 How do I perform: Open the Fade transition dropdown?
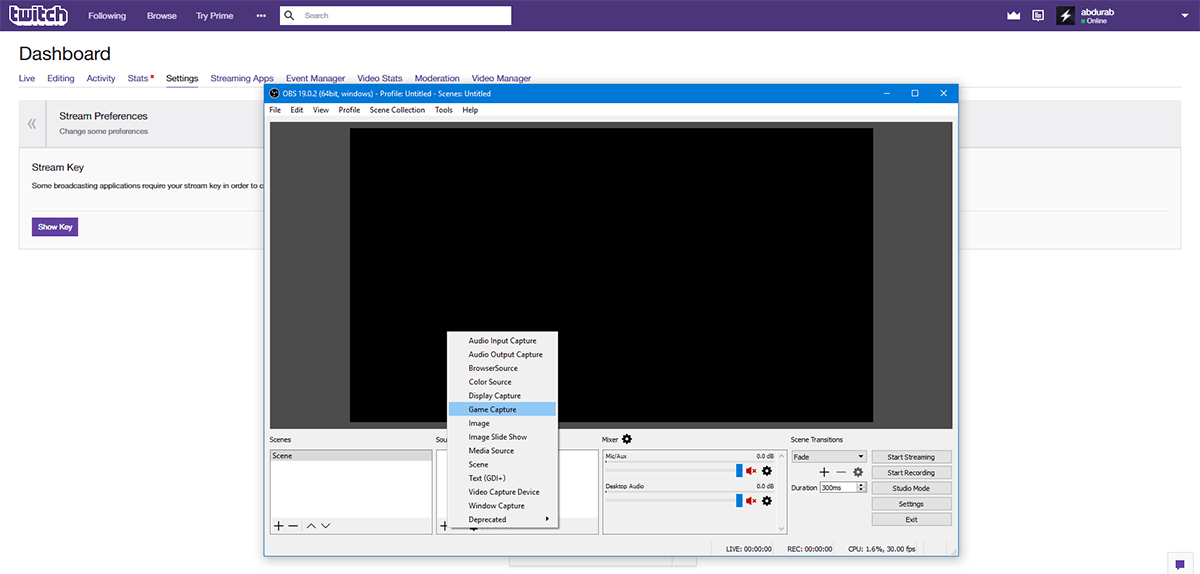point(828,457)
